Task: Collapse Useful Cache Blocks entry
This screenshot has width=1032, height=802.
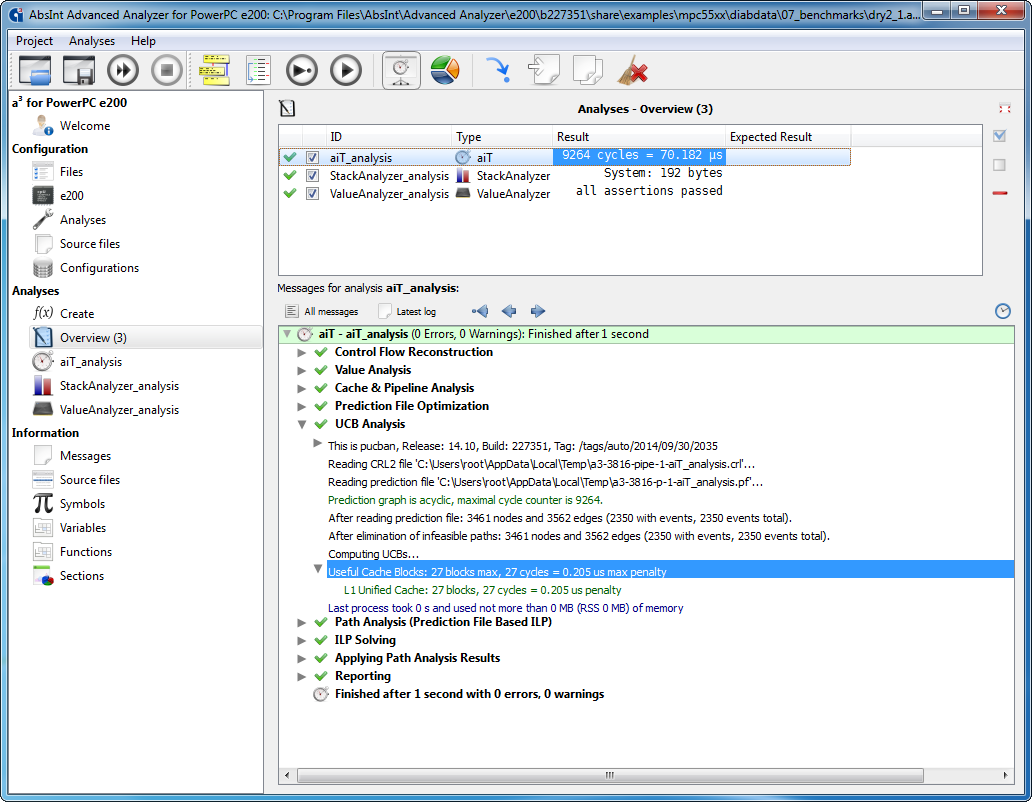Action: click(317, 568)
